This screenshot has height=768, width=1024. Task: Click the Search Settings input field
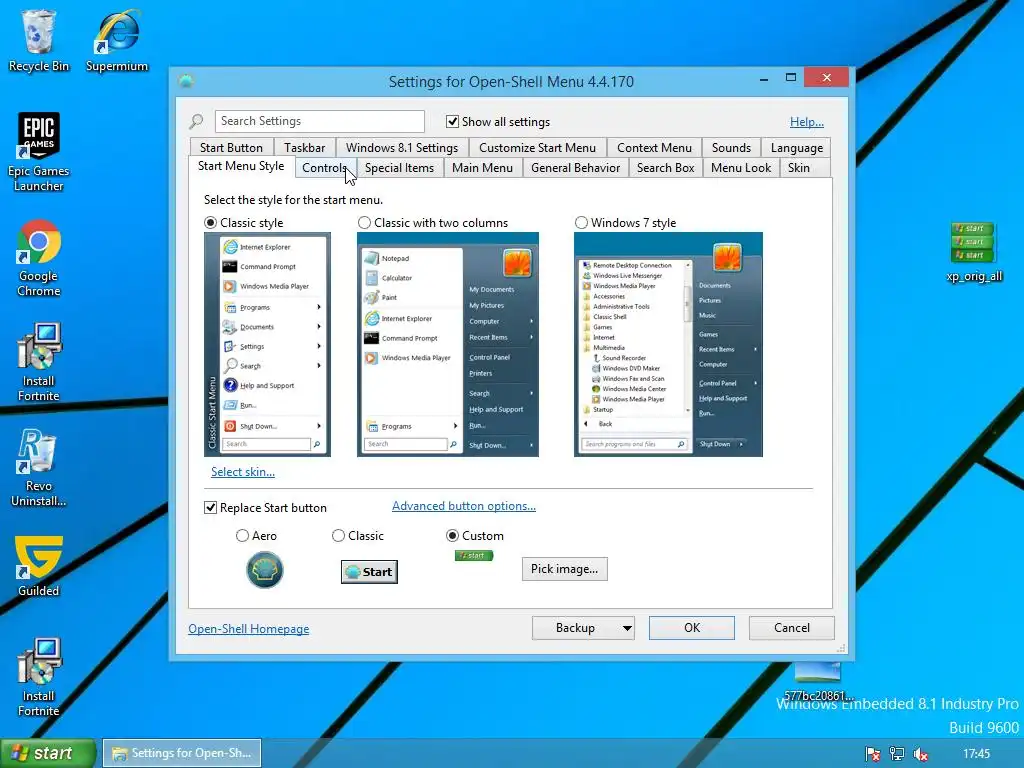pyautogui.click(x=319, y=121)
